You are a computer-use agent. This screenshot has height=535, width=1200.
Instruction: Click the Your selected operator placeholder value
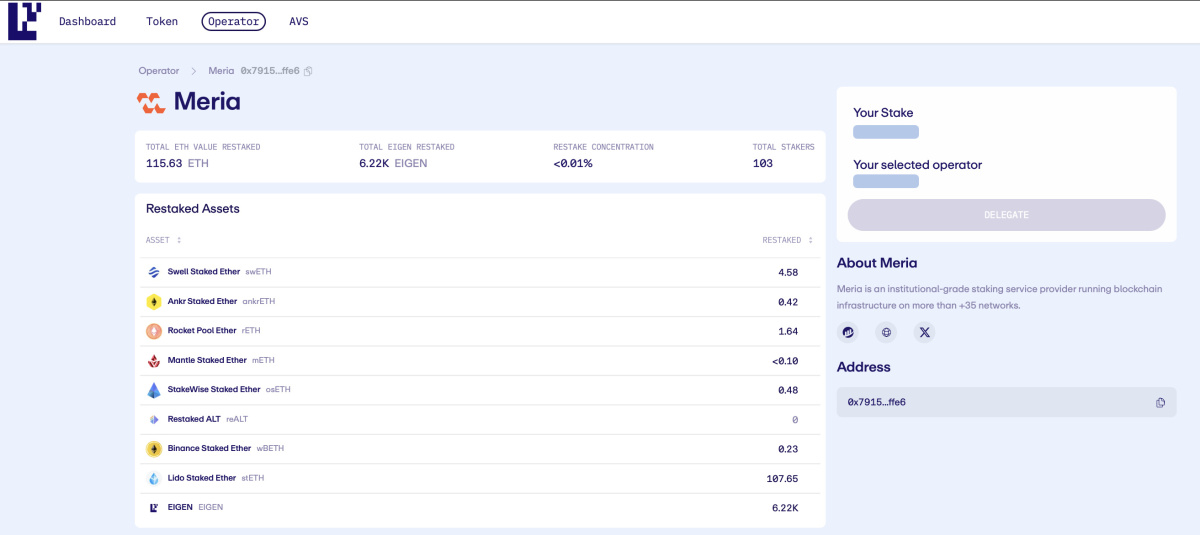click(x=886, y=181)
